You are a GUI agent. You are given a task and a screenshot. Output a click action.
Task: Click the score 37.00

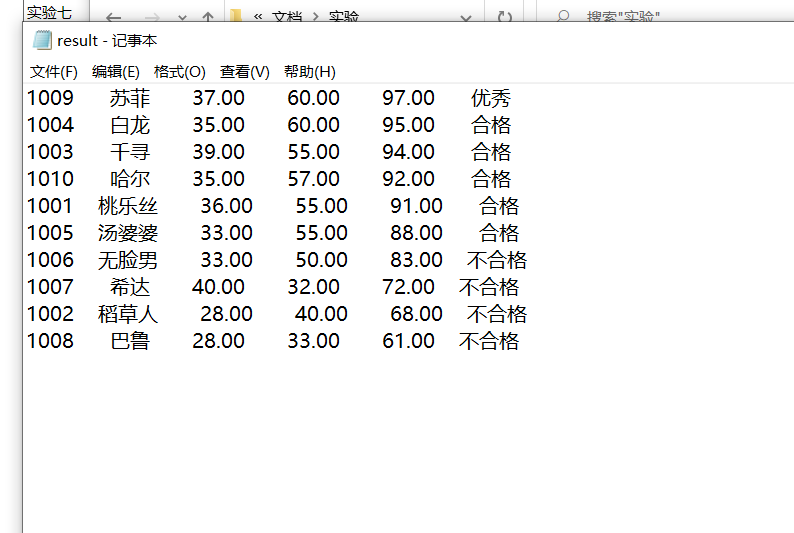pyautogui.click(x=218, y=98)
